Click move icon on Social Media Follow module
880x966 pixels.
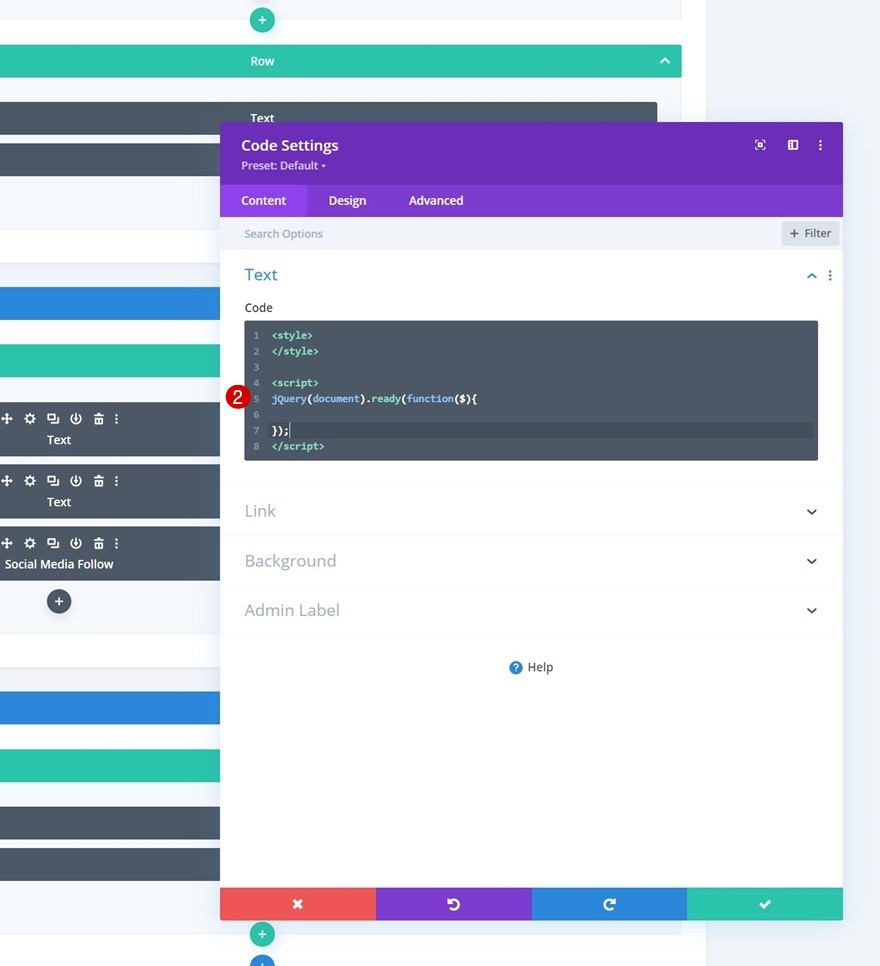tap(7, 543)
